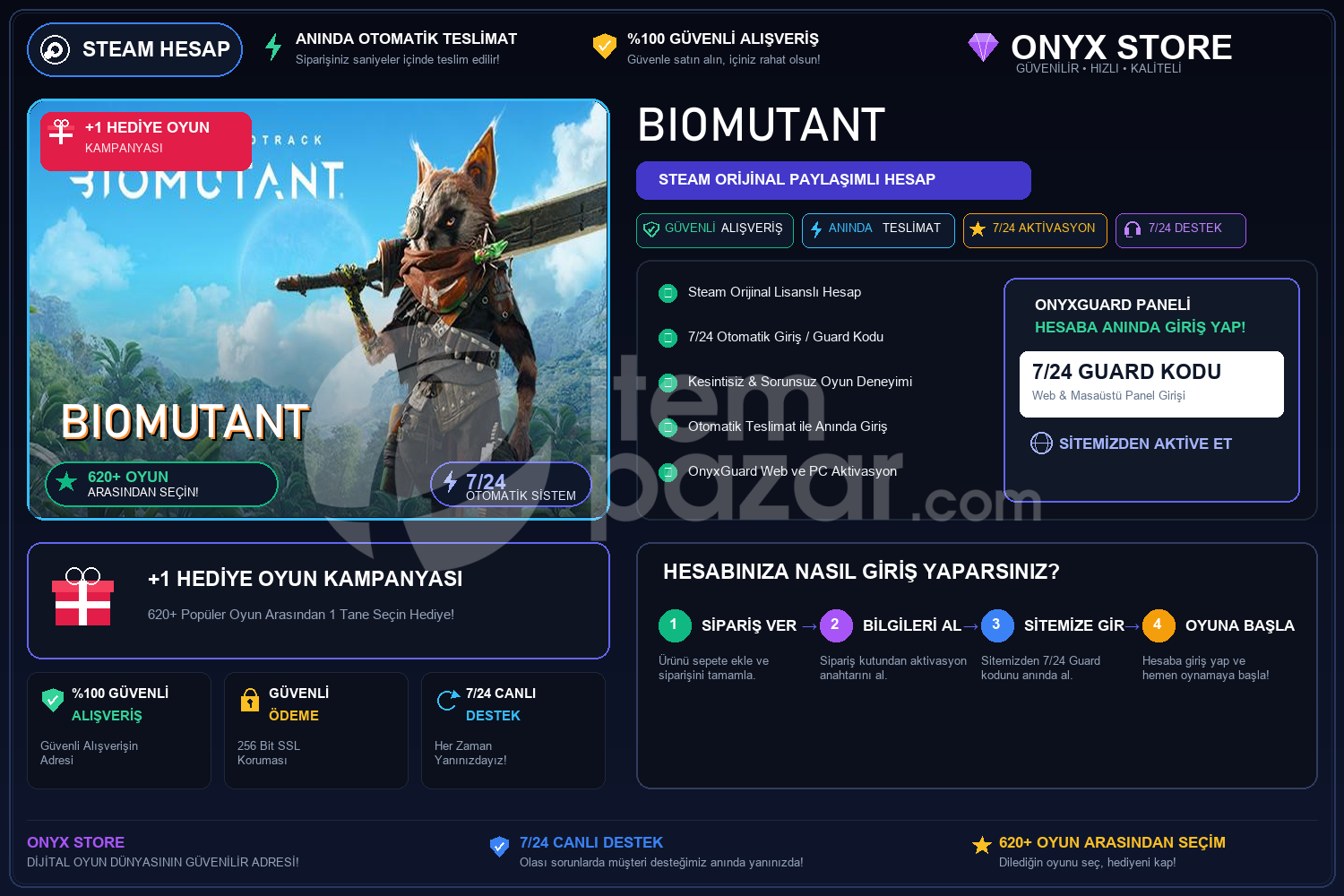Select the 7/24 Destek tag
Image resolution: width=1344 pixels, height=896 pixels.
click(1181, 230)
